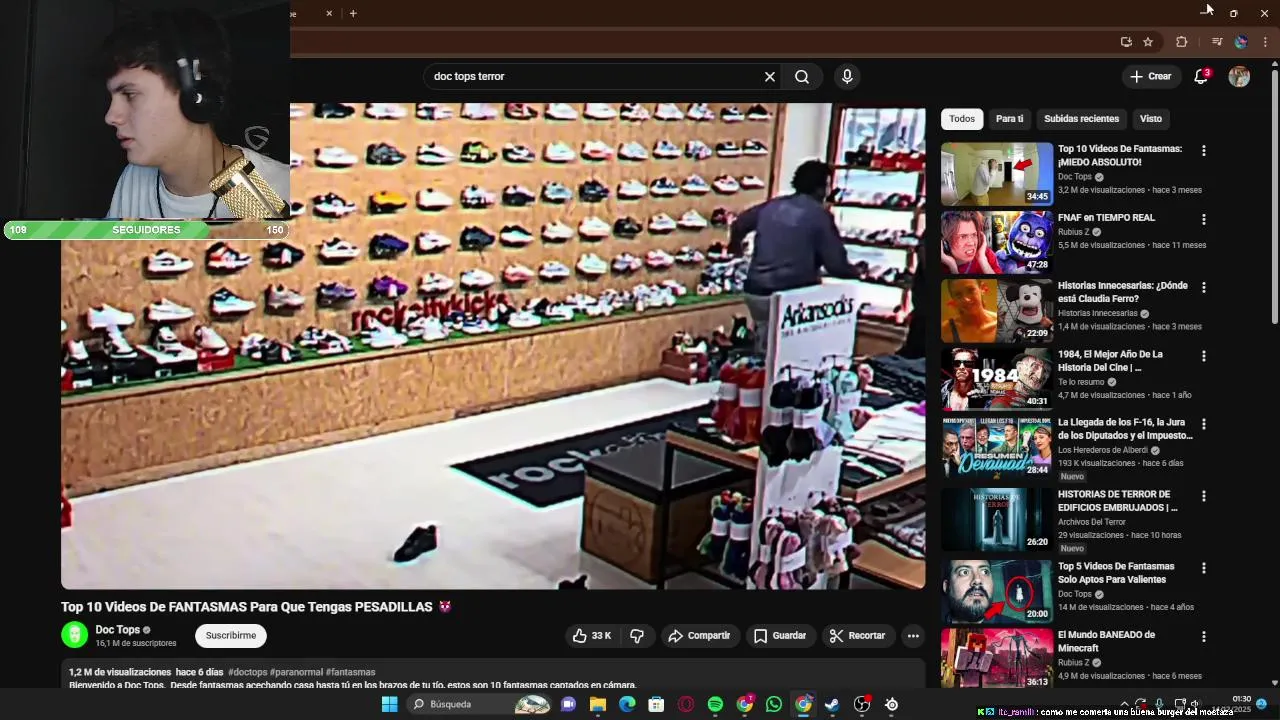1280x720 pixels.
Task: Open options for Top 5 Videos De Fantasmas
Action: [1204, 568]
